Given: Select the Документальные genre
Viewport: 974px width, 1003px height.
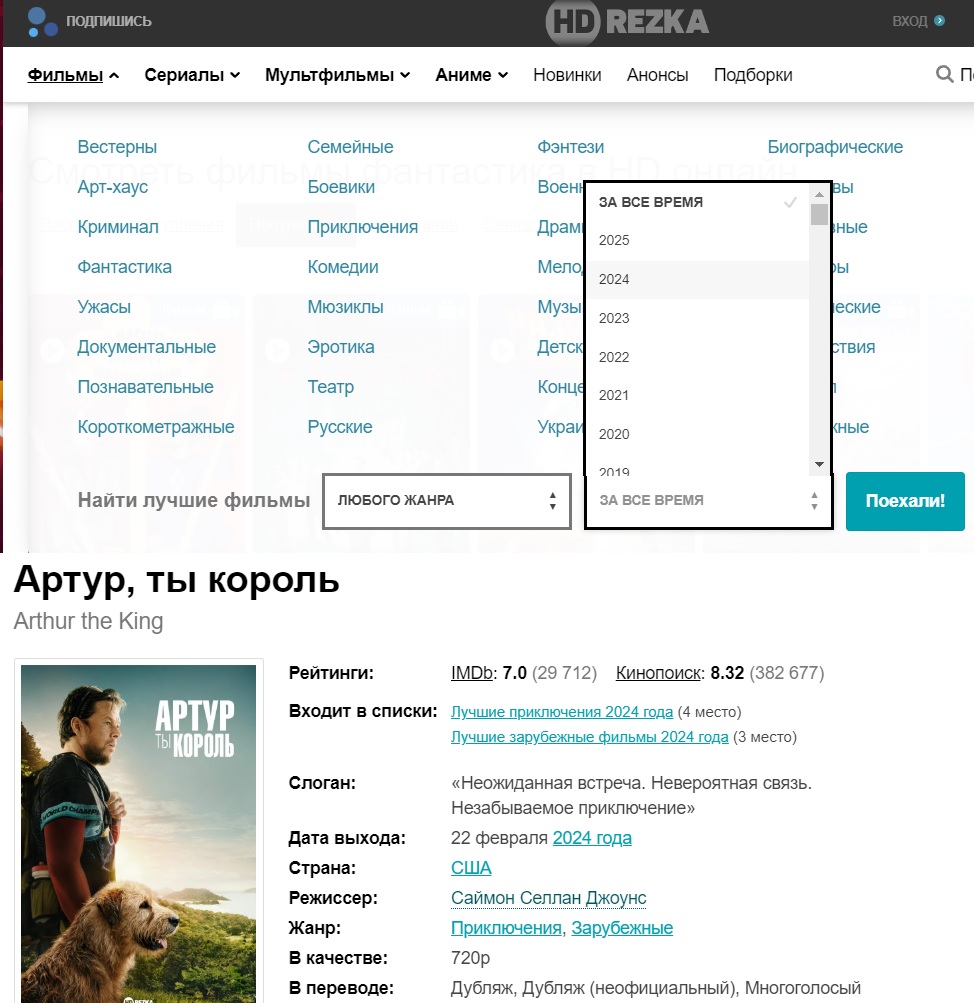Looking at the screenshot, I should pyautogui.click(x=146, y=347).
